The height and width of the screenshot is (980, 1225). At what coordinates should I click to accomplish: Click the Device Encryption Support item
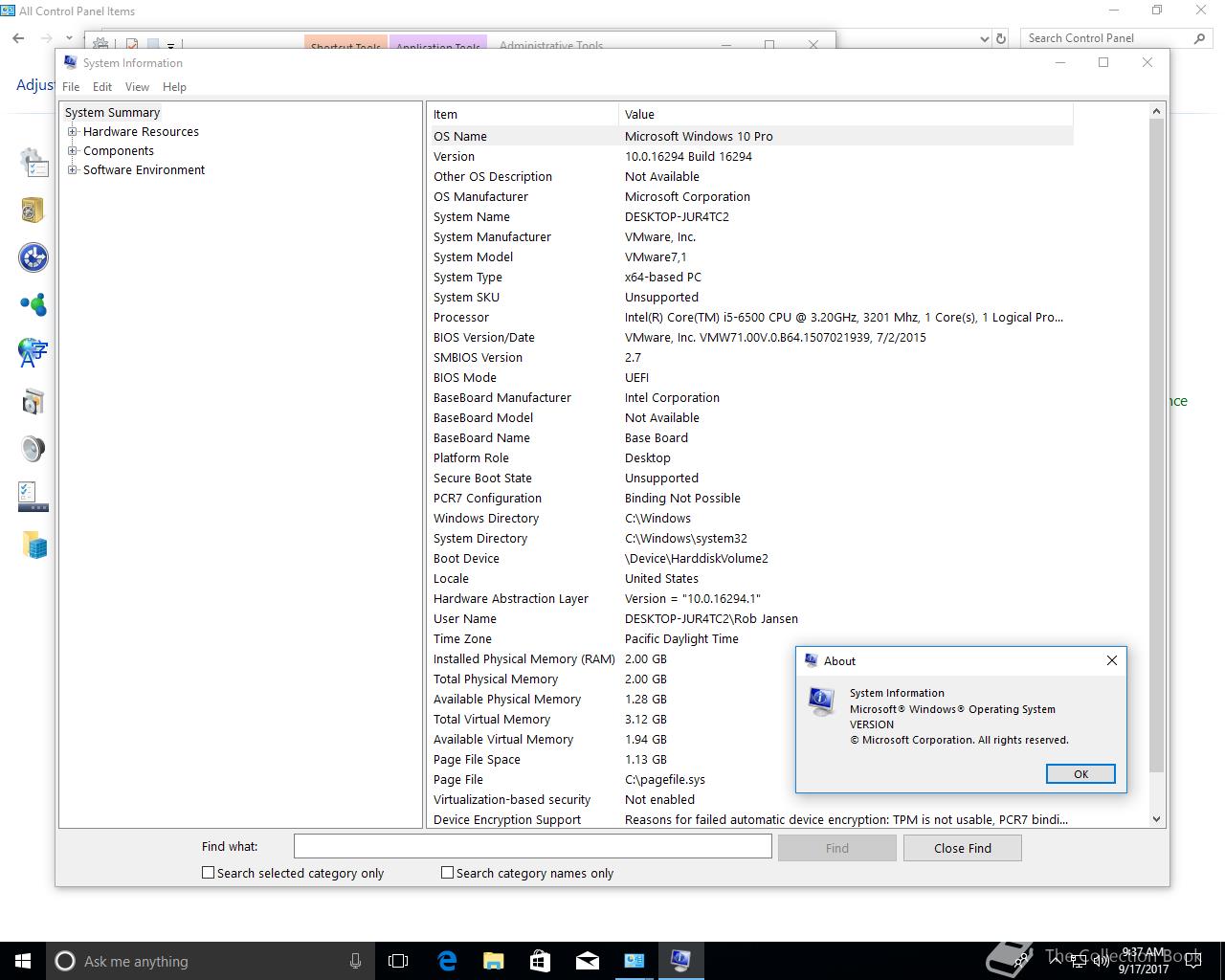coord(507,819)
